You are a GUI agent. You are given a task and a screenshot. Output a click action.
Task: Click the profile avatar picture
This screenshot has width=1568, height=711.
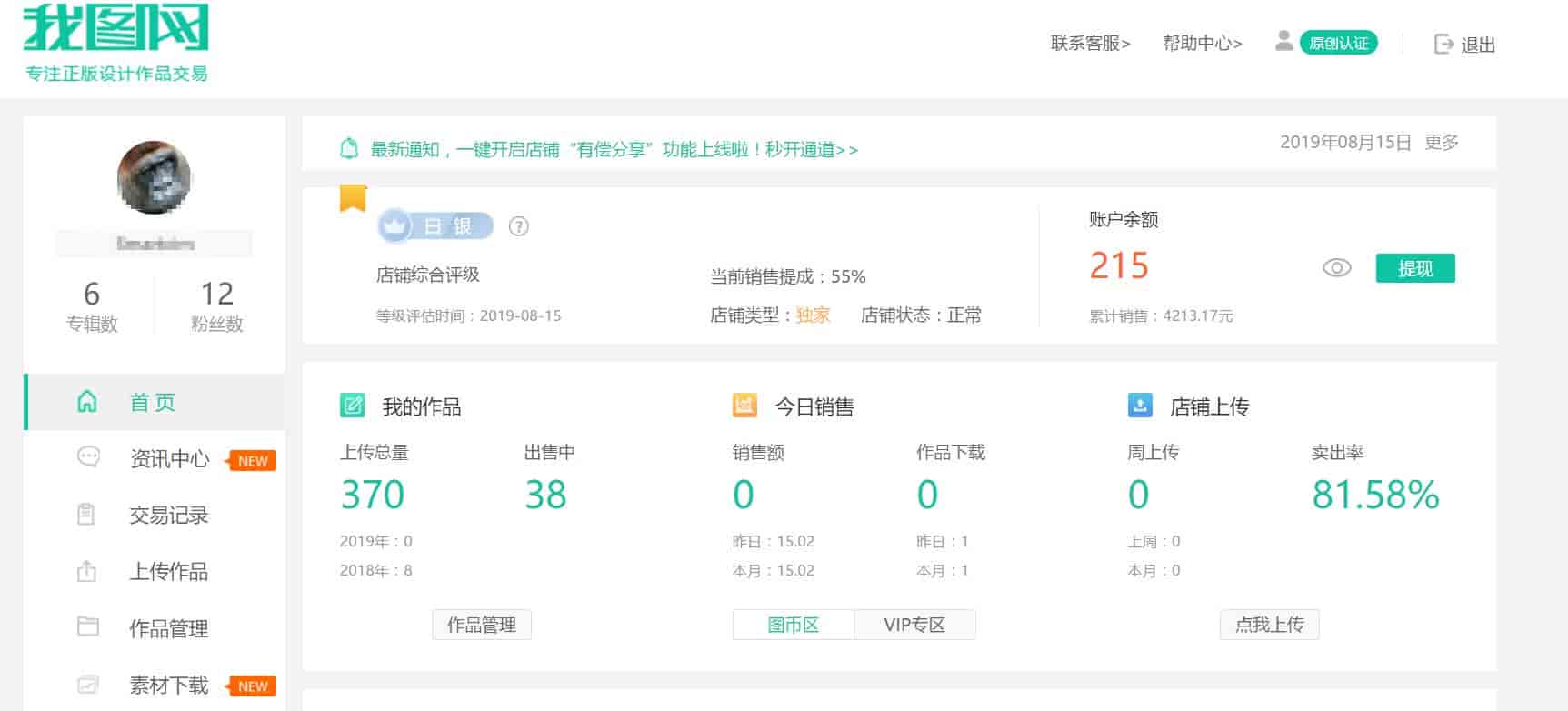pyautogui.click(x=155, y=177)
